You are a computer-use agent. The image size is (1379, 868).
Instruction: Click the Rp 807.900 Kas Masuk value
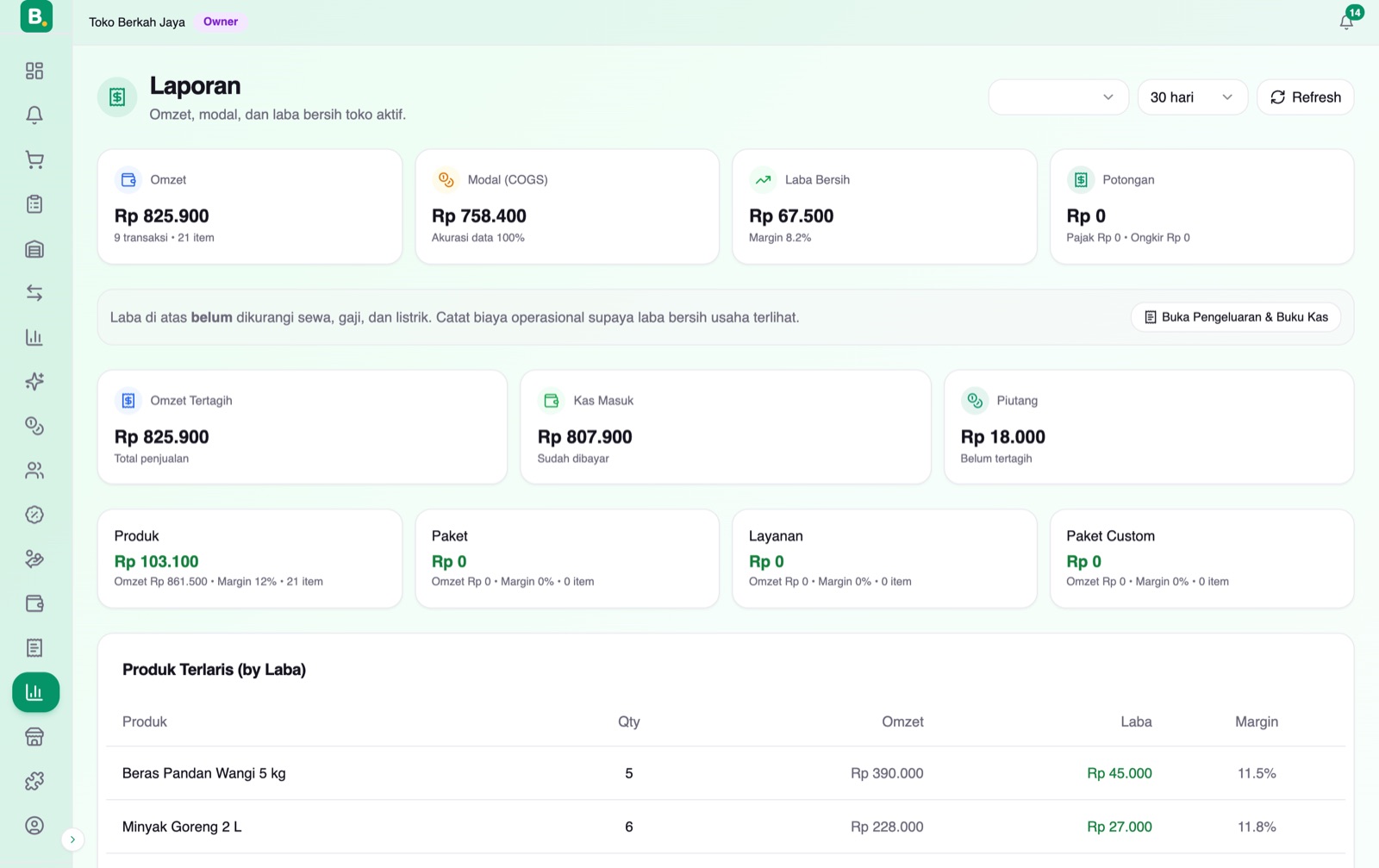click(x=585, y=437)
